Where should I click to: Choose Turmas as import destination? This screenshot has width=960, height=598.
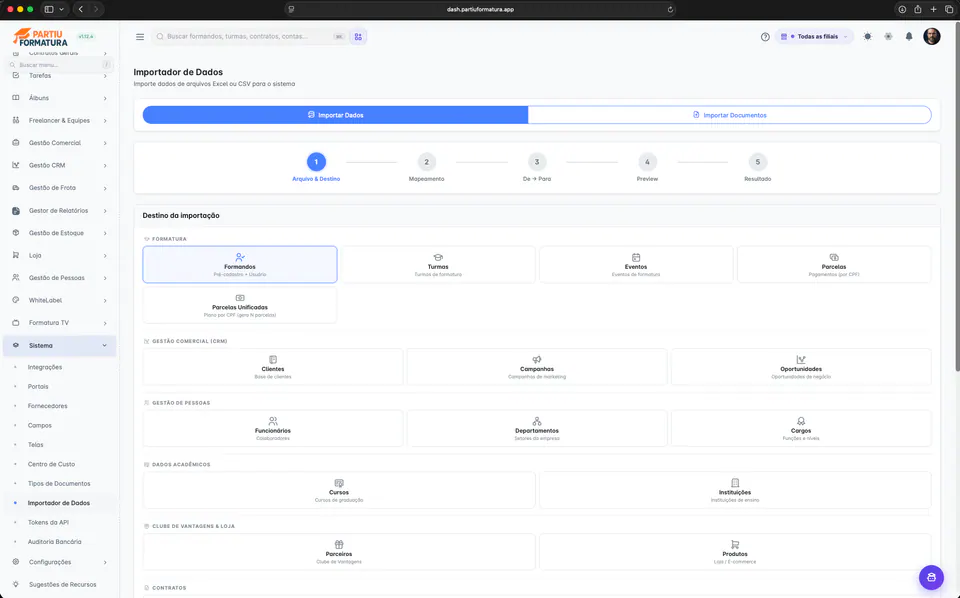[x=438, y=264]
